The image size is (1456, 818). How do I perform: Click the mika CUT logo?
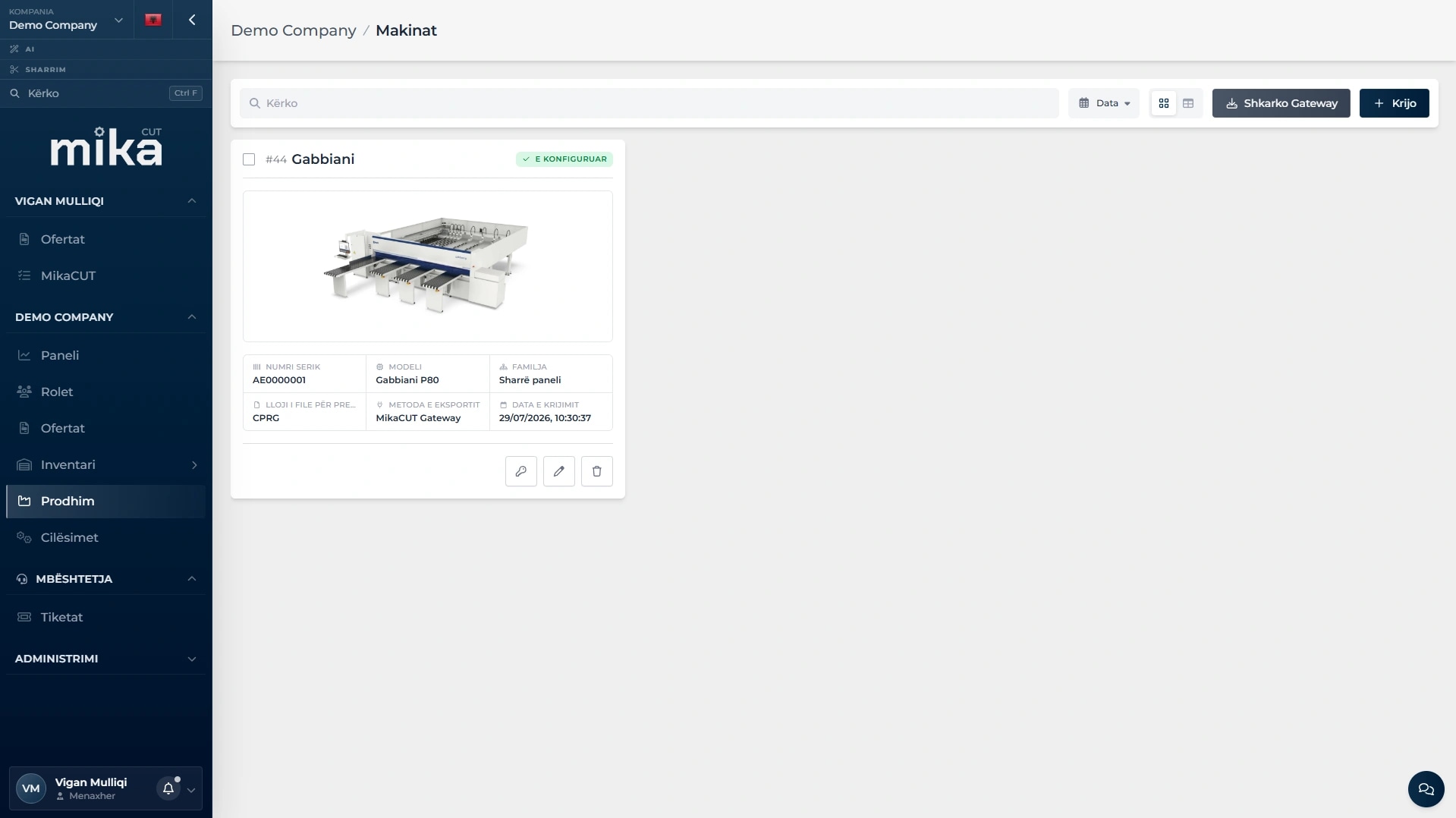[x=106, y=146]
